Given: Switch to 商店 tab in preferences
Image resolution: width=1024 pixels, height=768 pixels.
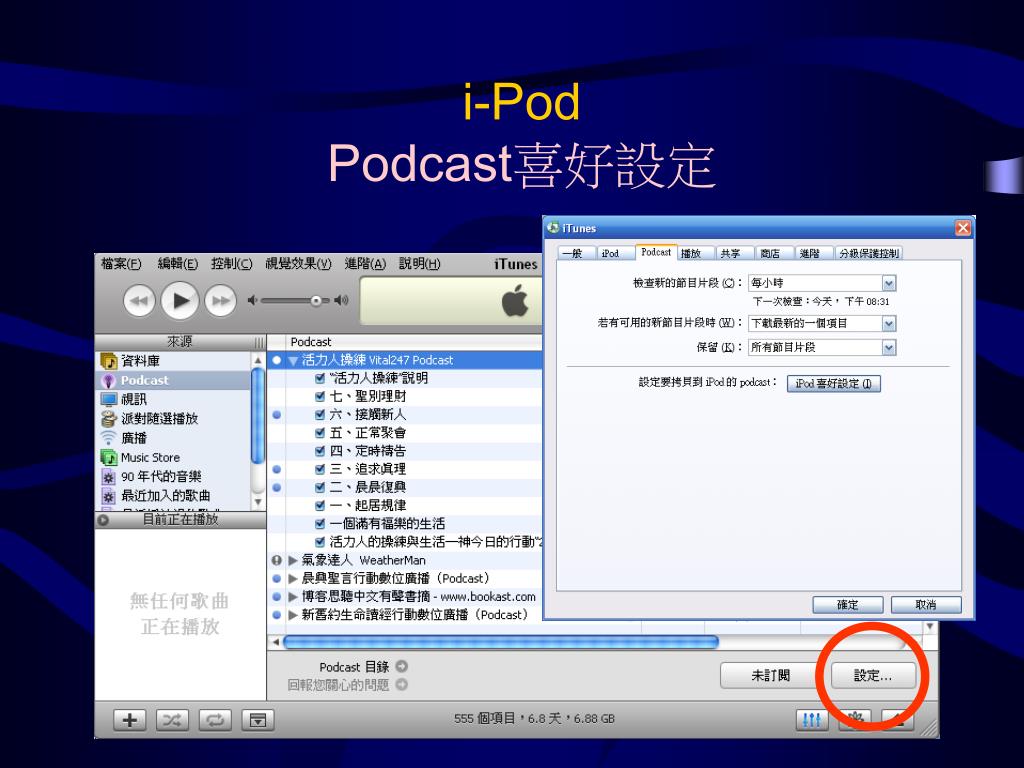Looking at the screenshot, I should click(772, 253).
